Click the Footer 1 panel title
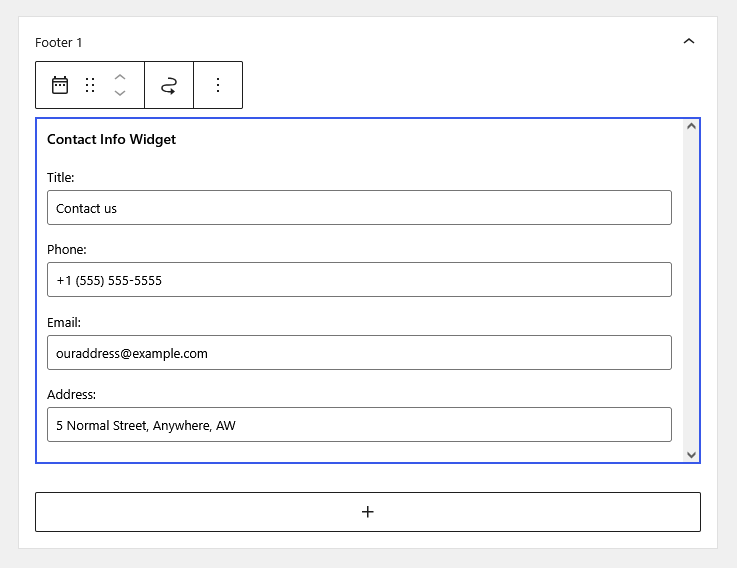 pyautogui.click(x=59, y=42)
